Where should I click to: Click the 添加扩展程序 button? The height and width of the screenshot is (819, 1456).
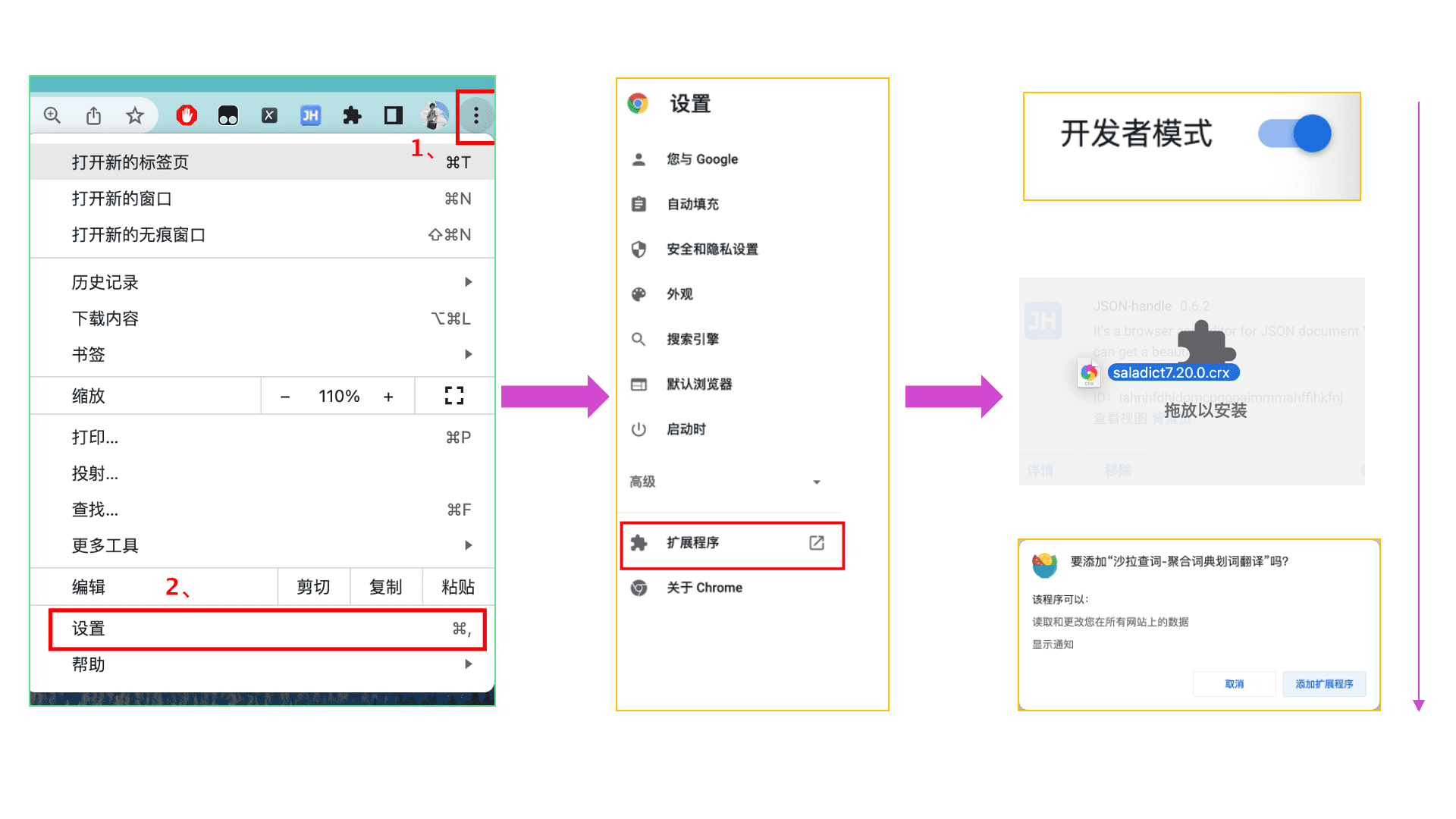tap(1324, 684)
